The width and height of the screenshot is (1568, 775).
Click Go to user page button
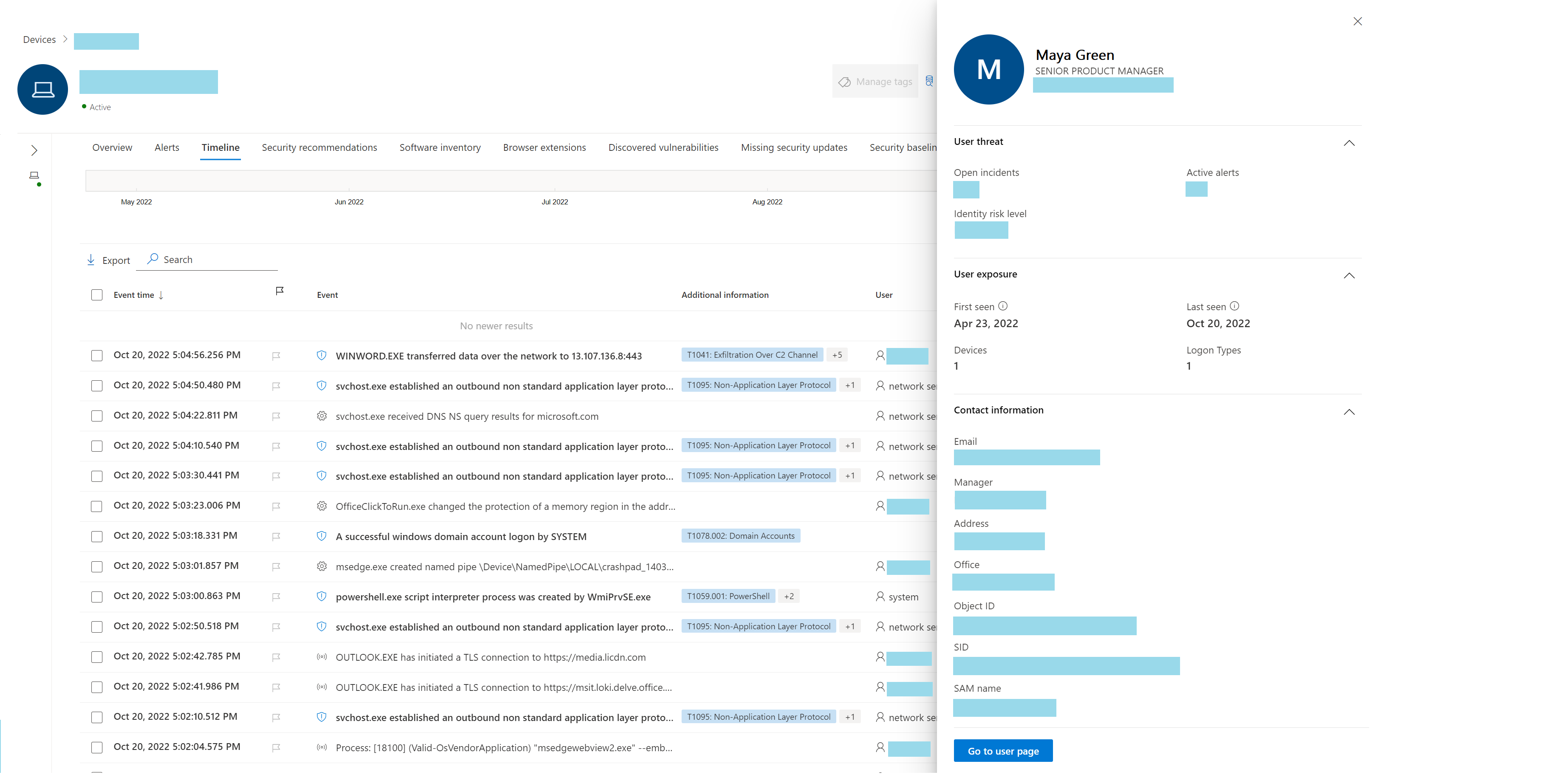point(1002,751)
